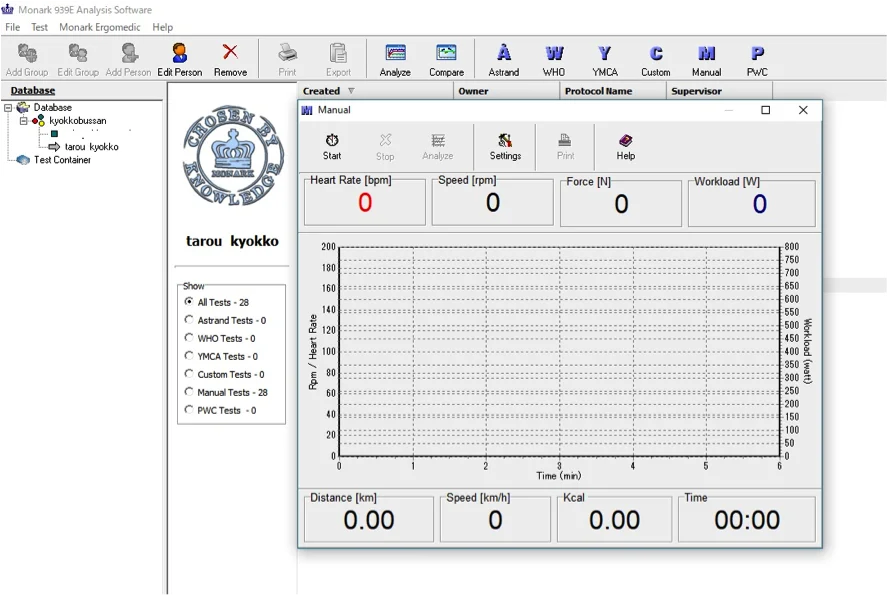Filter to Astrand Tests only

pos(187,320)
